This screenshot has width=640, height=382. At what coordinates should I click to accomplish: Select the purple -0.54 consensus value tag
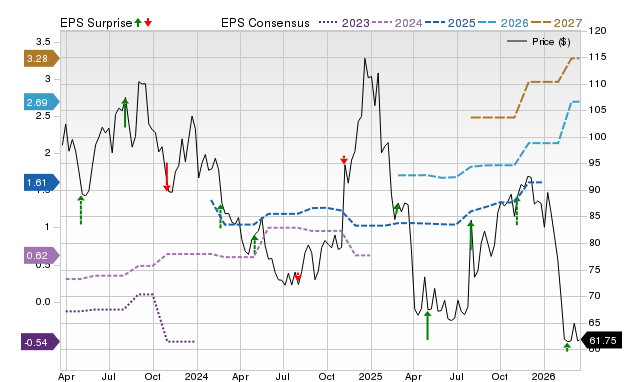(40, 342)
